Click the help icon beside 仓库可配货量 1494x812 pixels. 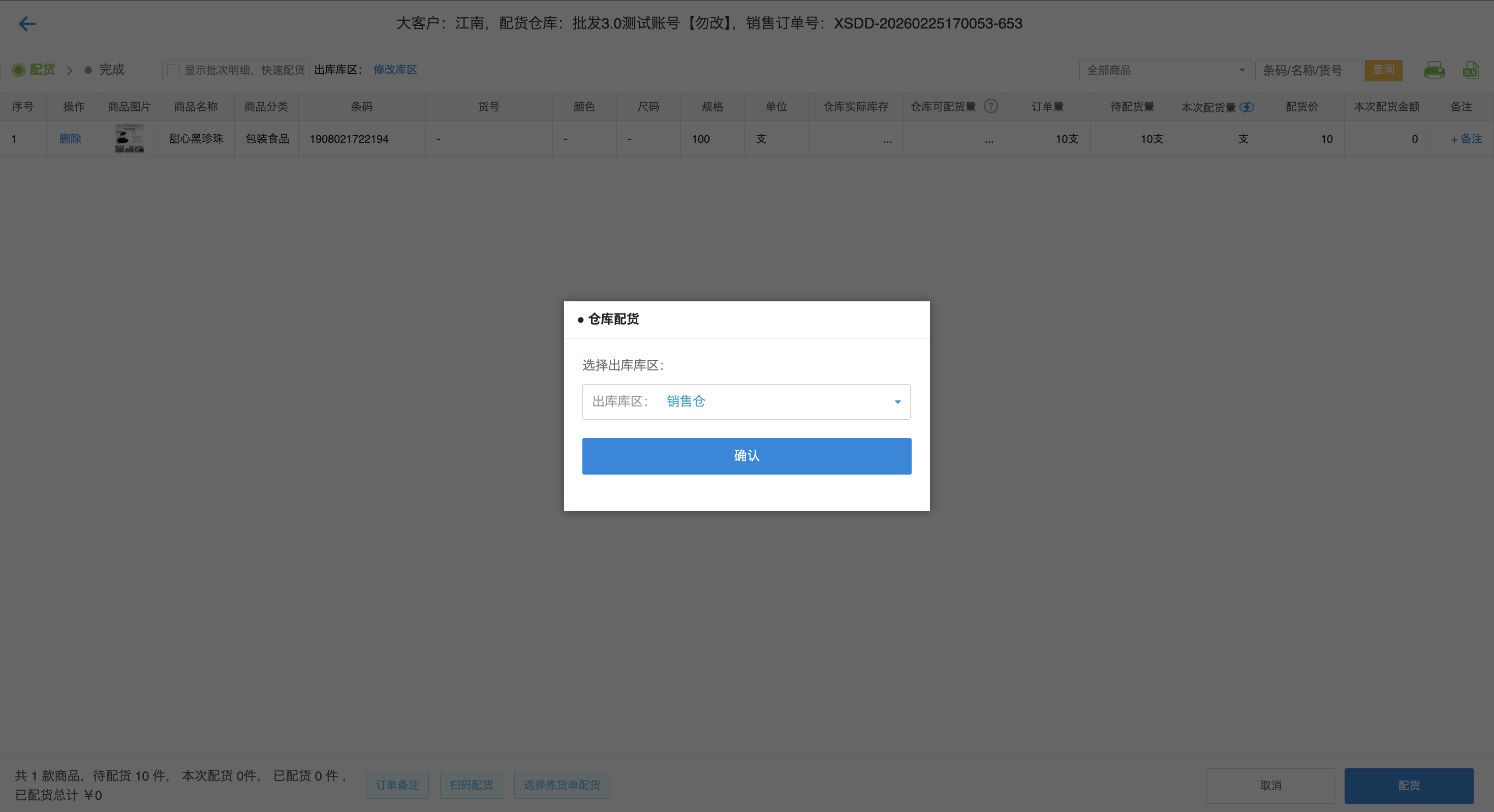[x=990, y=106]
